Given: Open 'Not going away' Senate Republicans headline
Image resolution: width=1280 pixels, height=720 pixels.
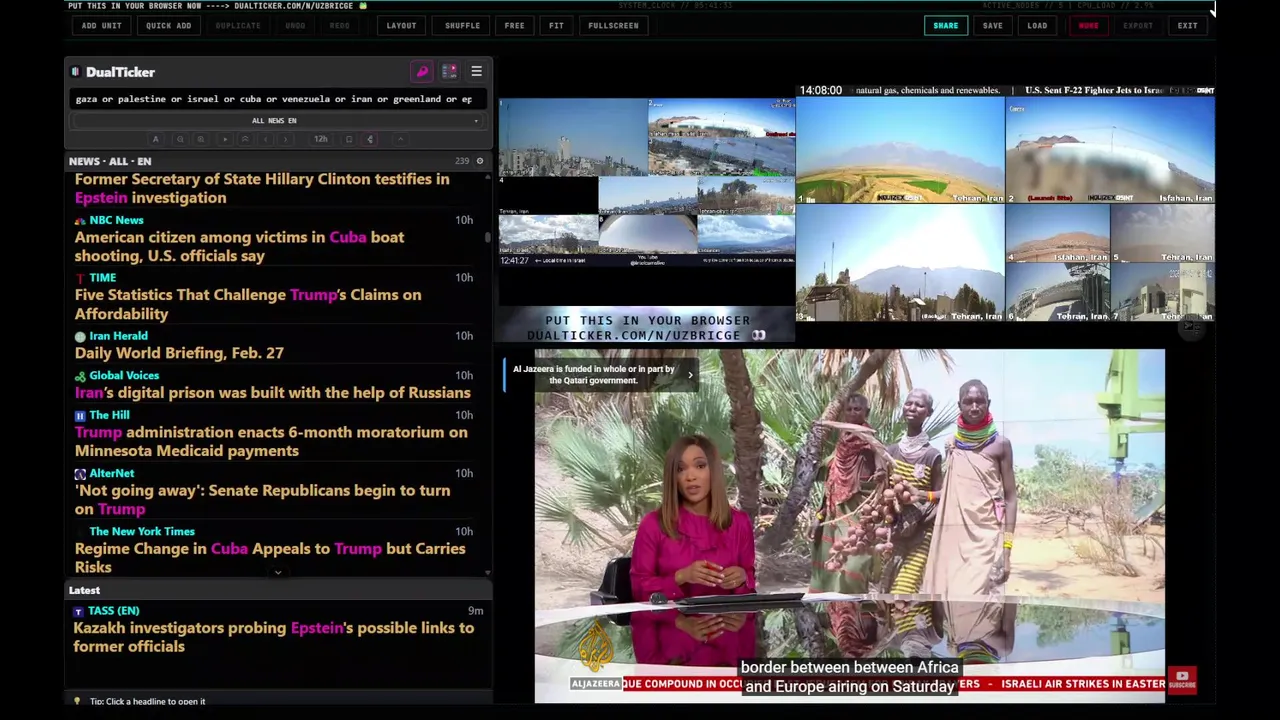Looking at the screenshot, I should [262, 499].
